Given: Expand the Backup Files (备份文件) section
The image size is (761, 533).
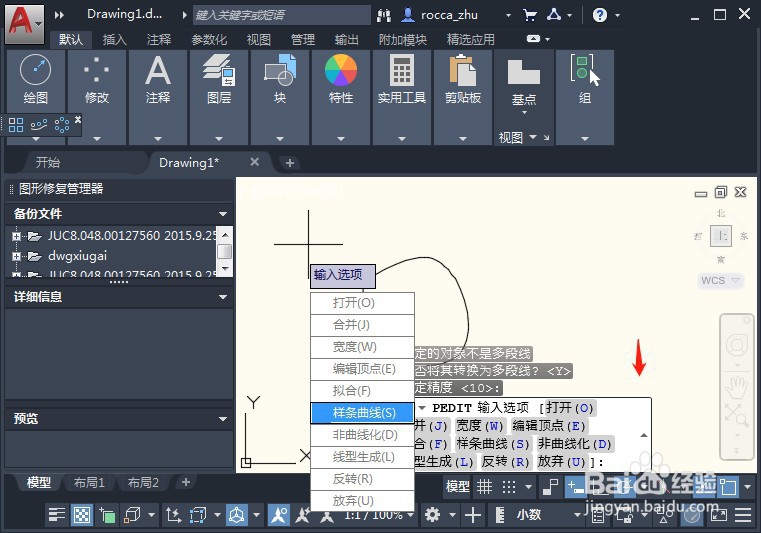Looking at the screenshot, I should point(223,214).
